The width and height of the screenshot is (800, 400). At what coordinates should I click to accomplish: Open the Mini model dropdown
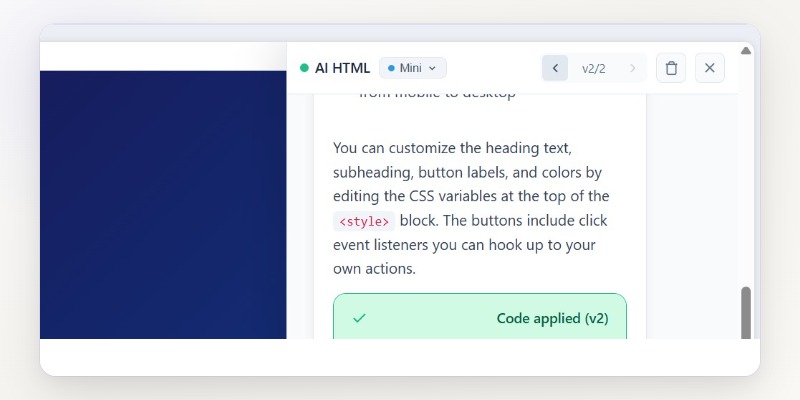tap(412, 68)
